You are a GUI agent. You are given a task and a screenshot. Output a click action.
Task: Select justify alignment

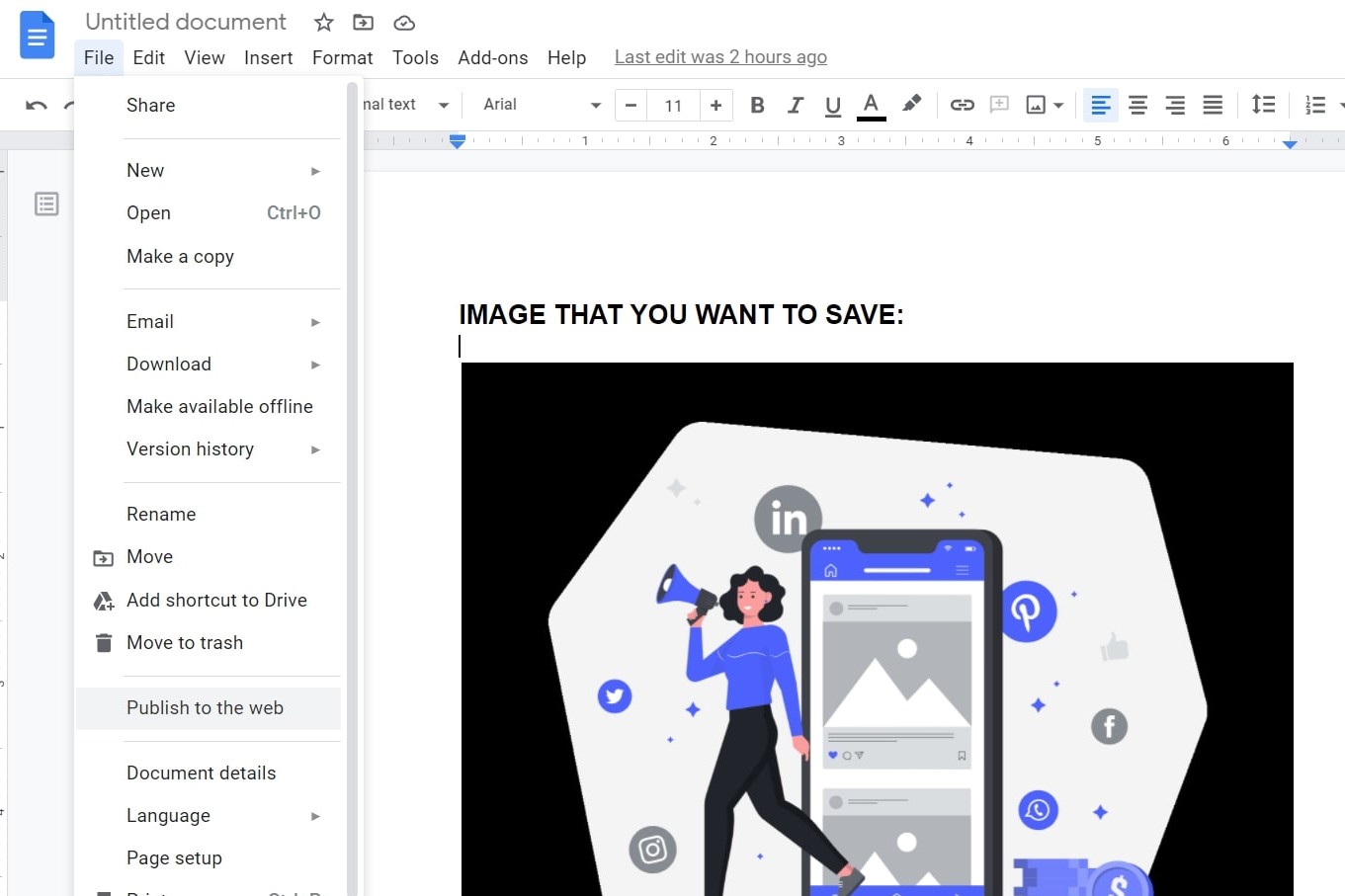pyautogui.click(x=1213, y=105)
